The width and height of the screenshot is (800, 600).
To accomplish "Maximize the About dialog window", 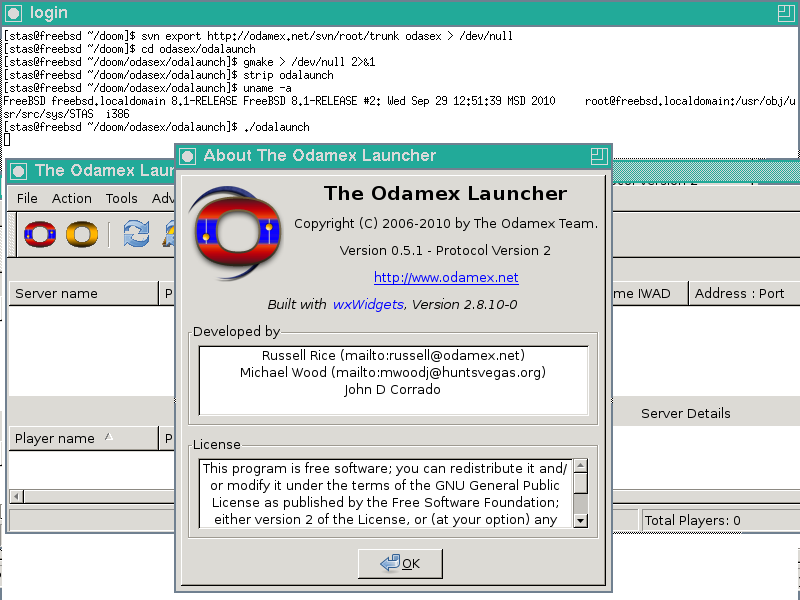I will (598, 156).
